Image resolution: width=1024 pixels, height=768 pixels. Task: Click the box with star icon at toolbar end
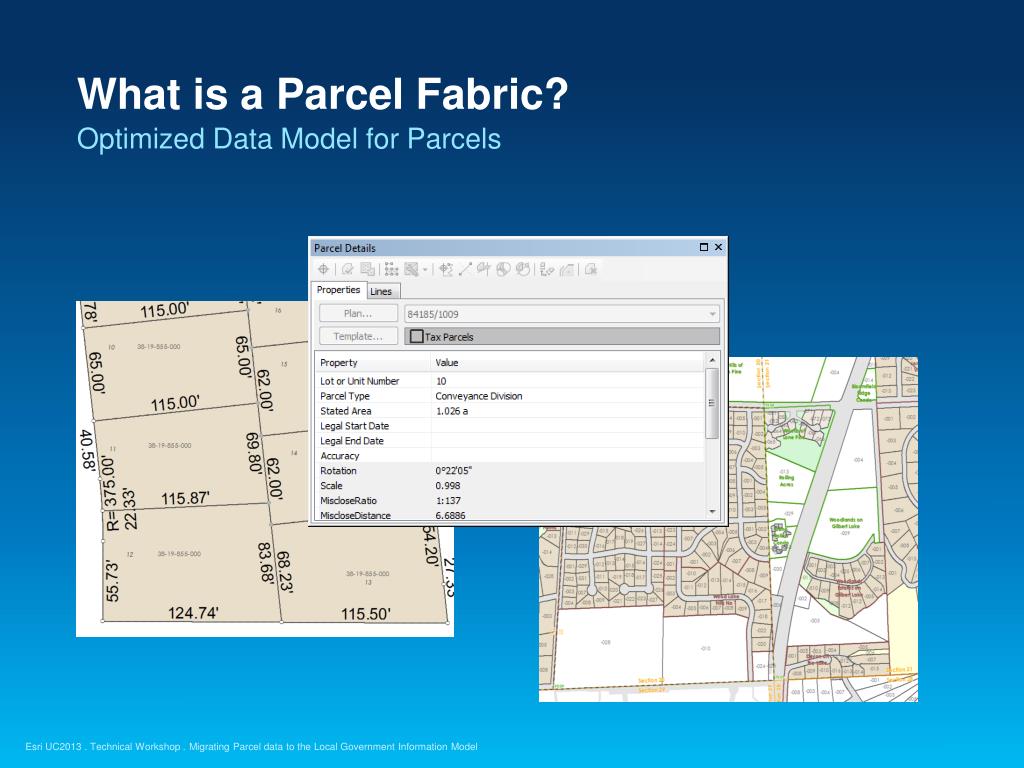point(591,269)
